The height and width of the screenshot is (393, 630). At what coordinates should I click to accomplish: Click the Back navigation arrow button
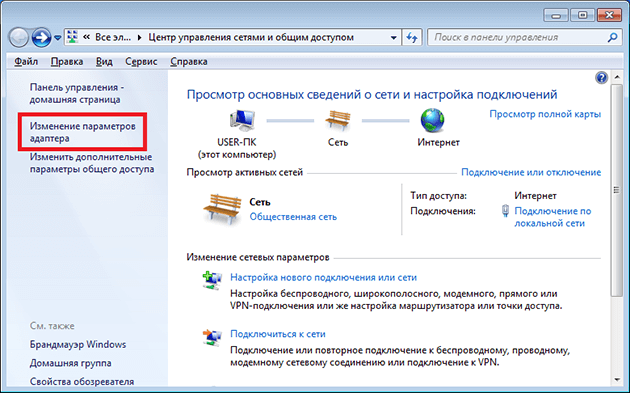point(18,38)
